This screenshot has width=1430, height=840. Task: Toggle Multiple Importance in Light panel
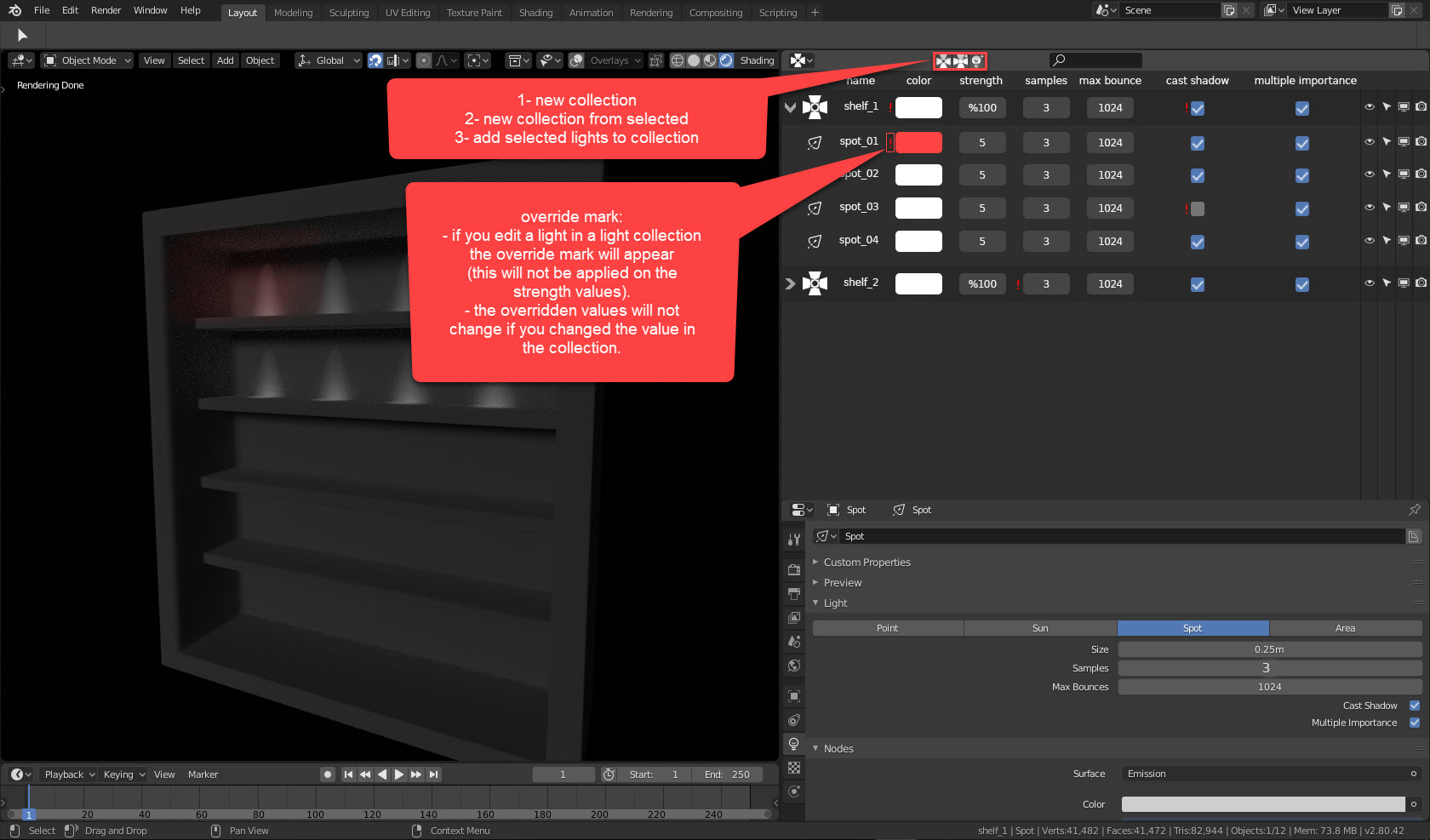(x=1415, y=723)
